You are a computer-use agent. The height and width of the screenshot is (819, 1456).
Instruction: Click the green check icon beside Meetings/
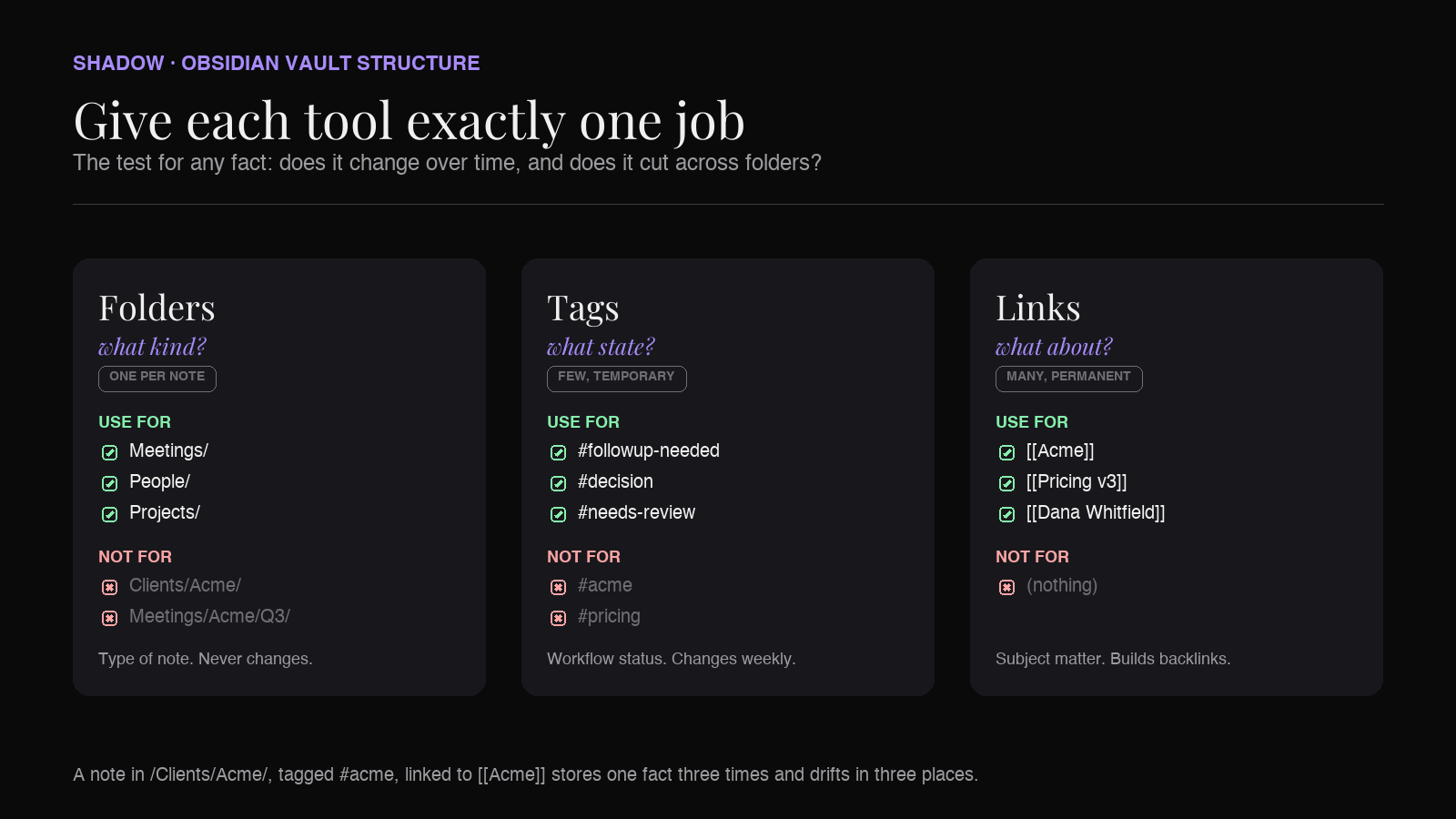(110, 452)
